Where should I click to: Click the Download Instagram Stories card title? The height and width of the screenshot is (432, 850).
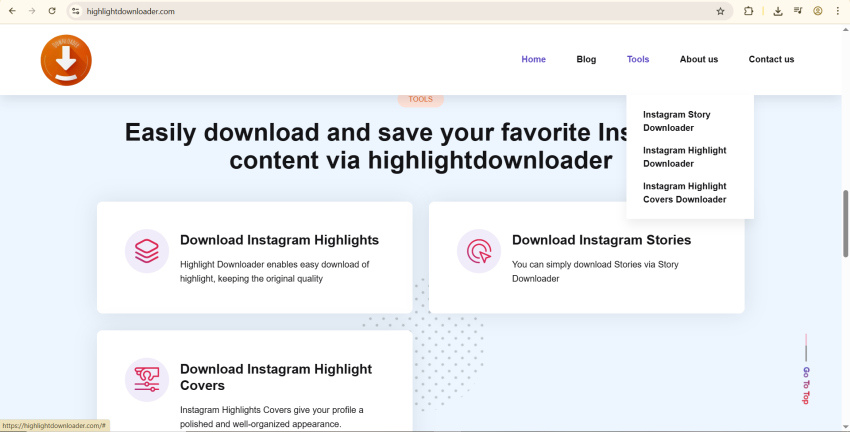coord(601,240)
